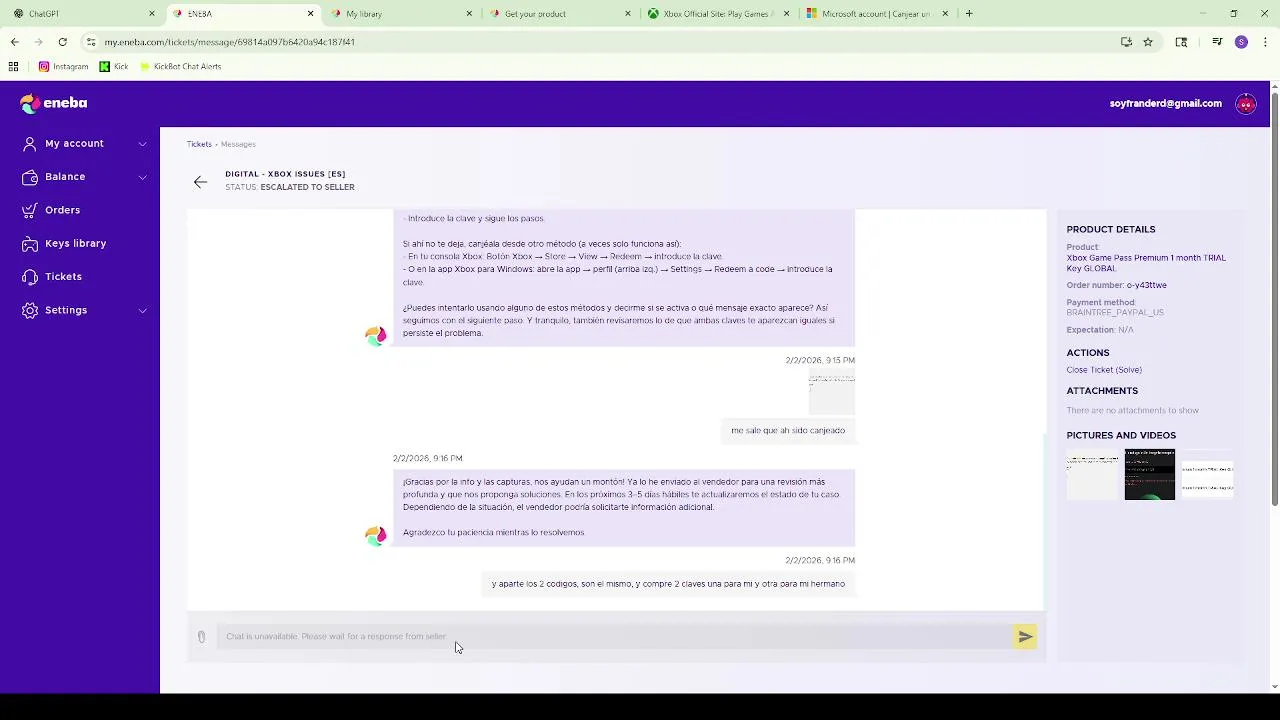Image resolution: width=1280 pixels, height=720 pixels.
Task: Switch to the Get your product tab
Action: tap(558, 14)
